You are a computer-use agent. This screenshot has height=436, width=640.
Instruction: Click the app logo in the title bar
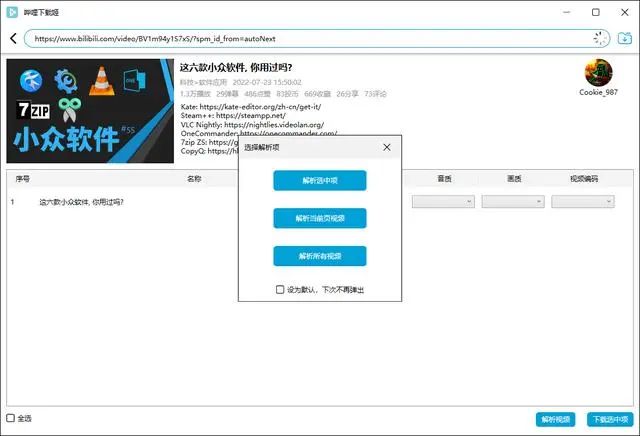pos(12,12)
